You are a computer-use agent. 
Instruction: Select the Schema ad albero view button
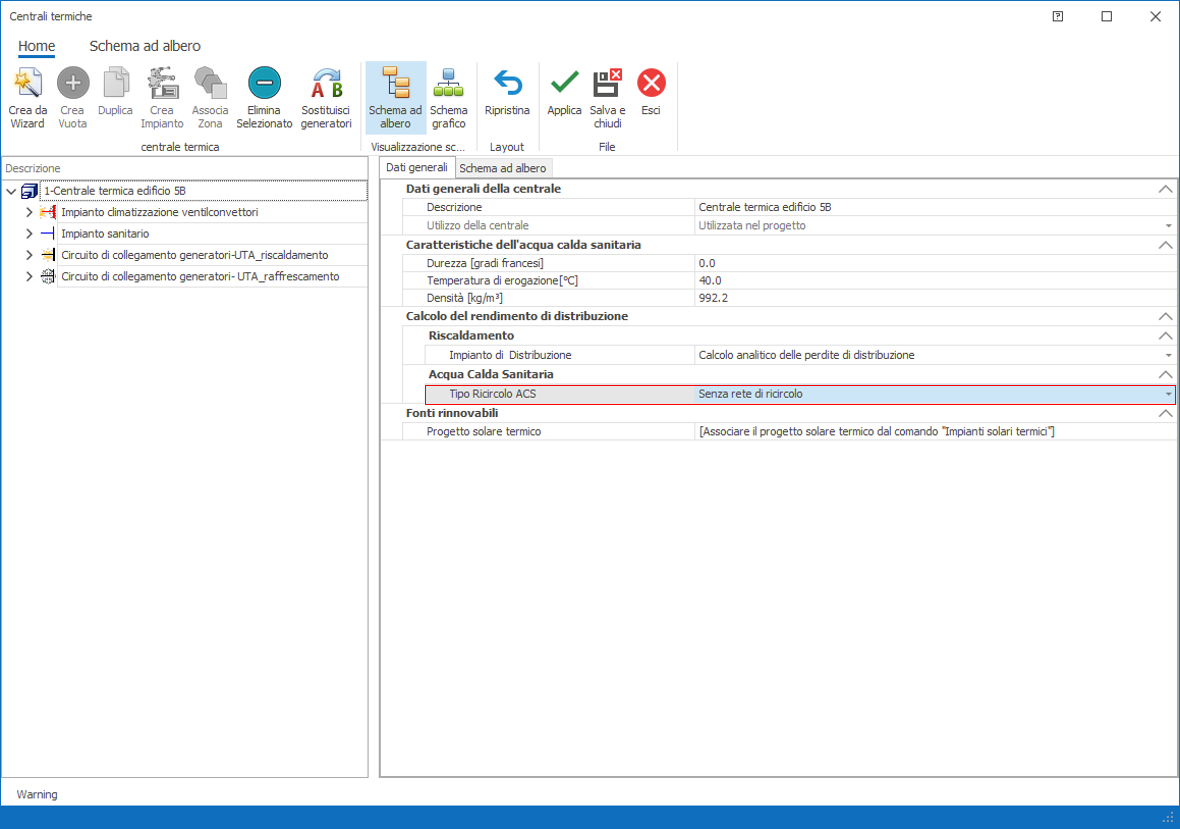[x=395, y=83]
